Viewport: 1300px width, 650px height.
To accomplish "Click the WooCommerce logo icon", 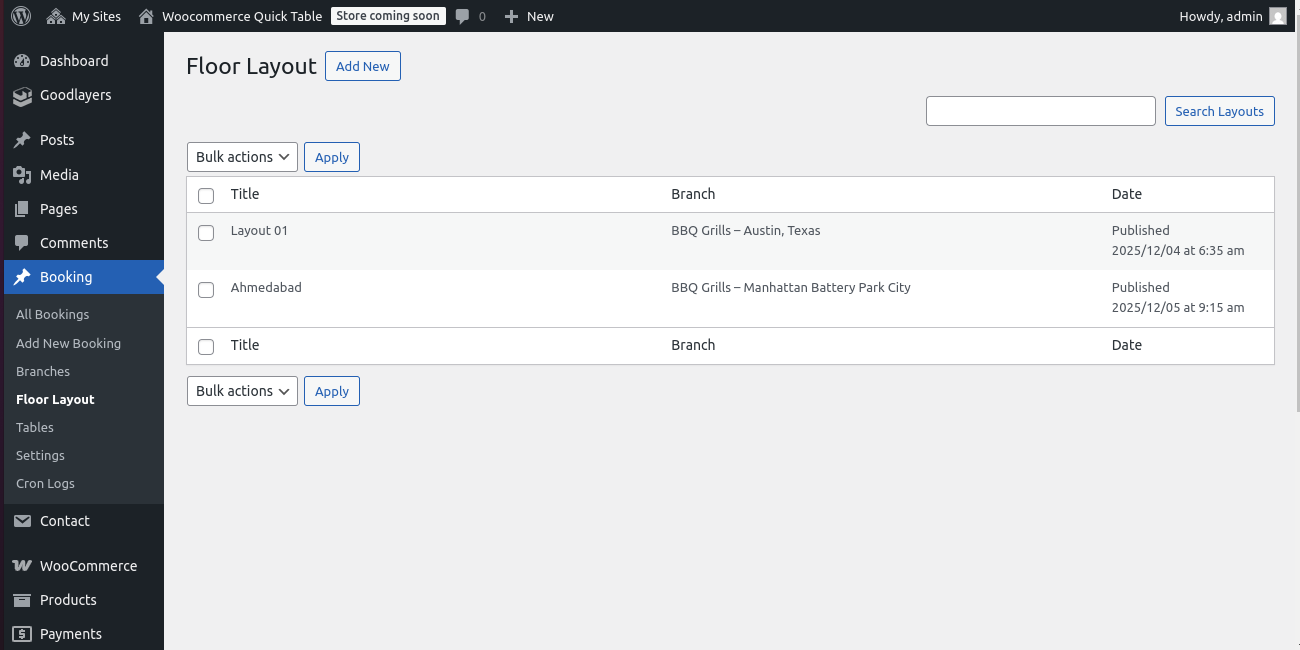I will tap(22, 566).
